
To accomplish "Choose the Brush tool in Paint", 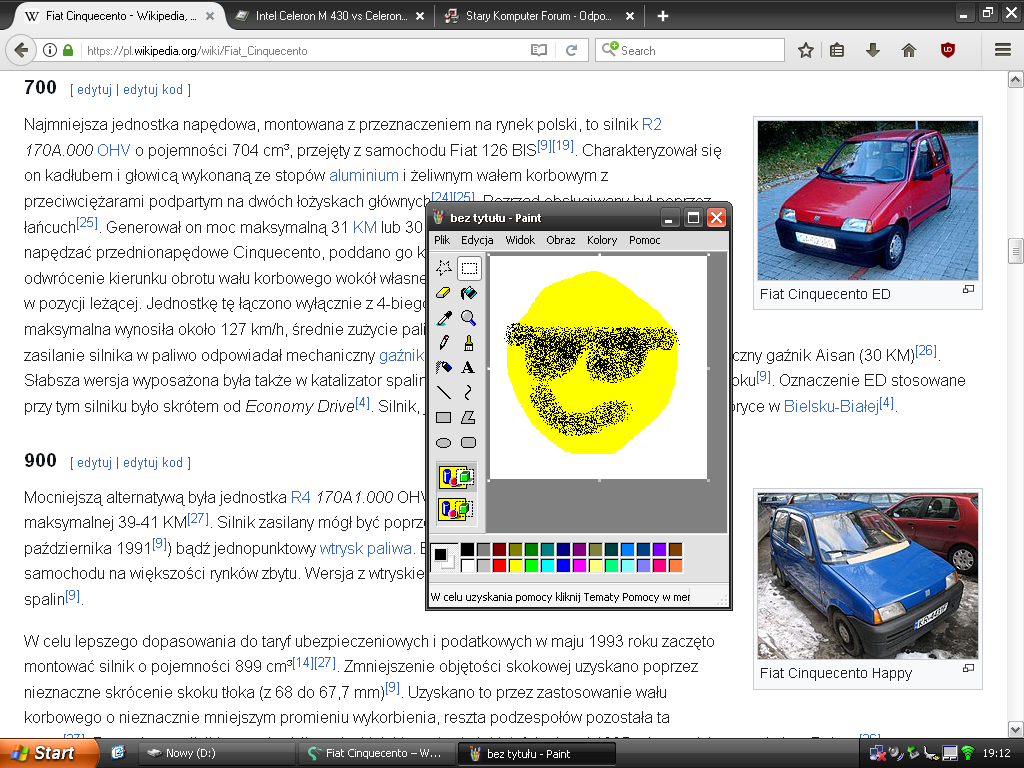I will [468, 343].
